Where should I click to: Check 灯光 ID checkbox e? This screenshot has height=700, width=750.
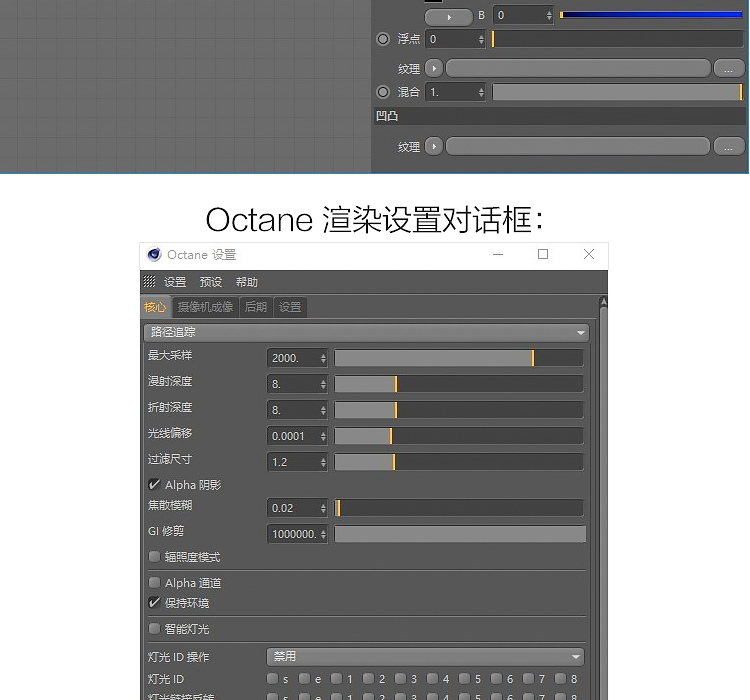coord(304,678)
